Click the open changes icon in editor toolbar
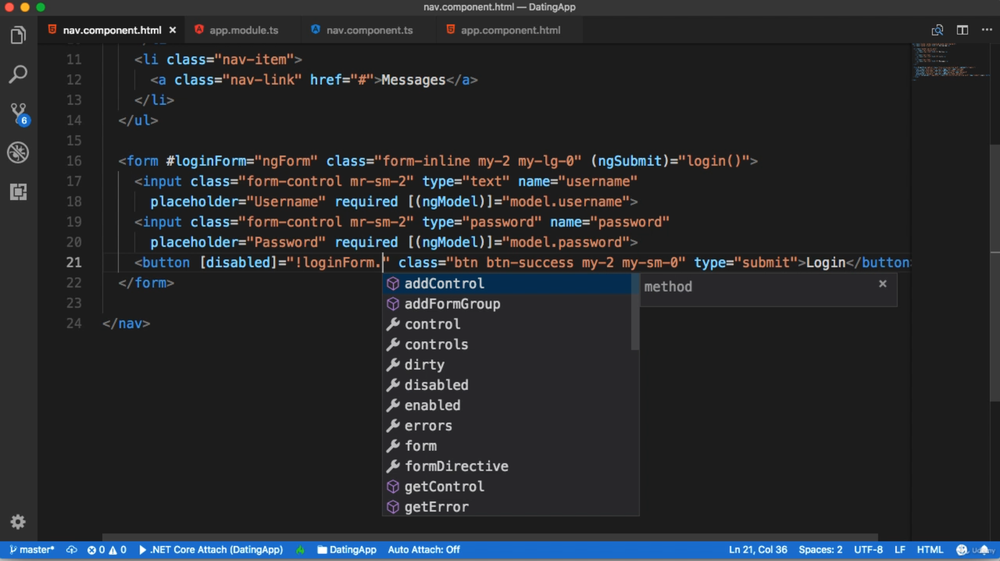Viewport: 1000px width, 561px height. (937, 30)
